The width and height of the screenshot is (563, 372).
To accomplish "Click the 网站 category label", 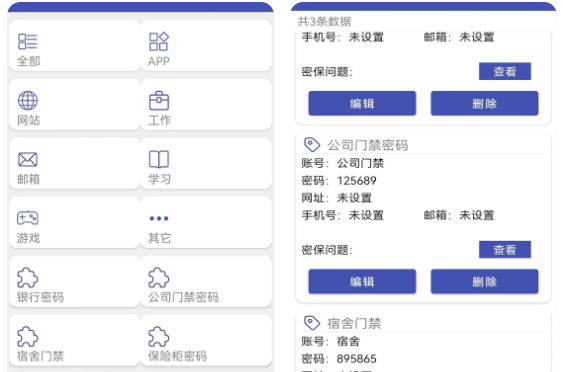I will click(28, 120).
